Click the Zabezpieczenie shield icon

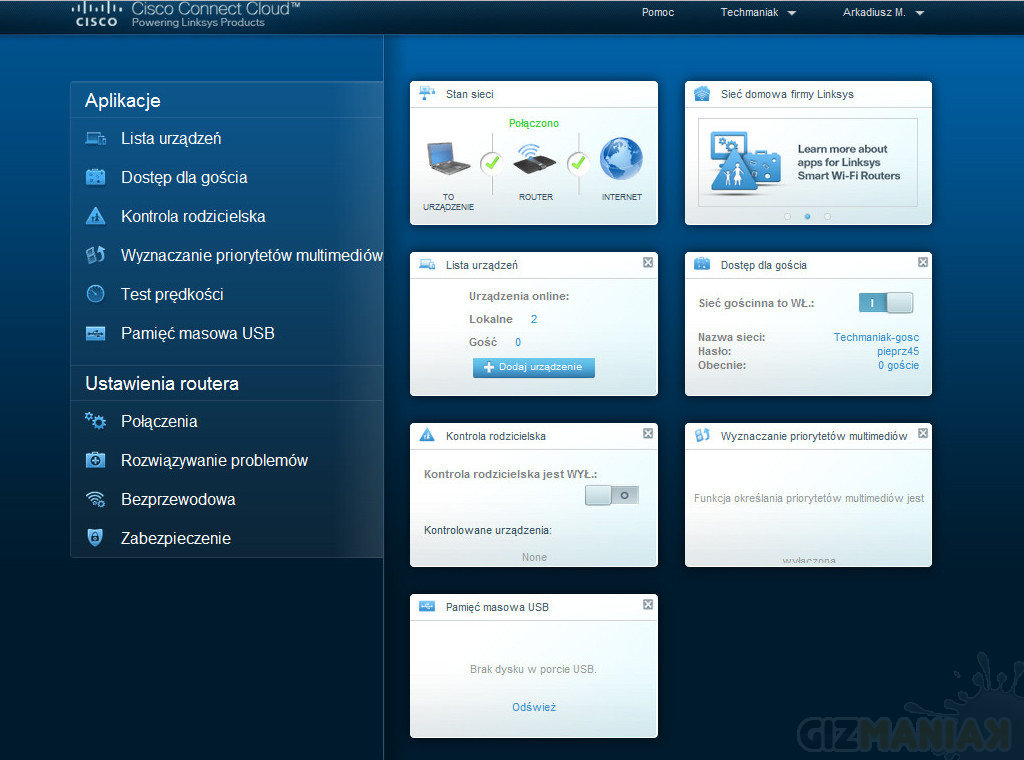click(x=96, y=538)
